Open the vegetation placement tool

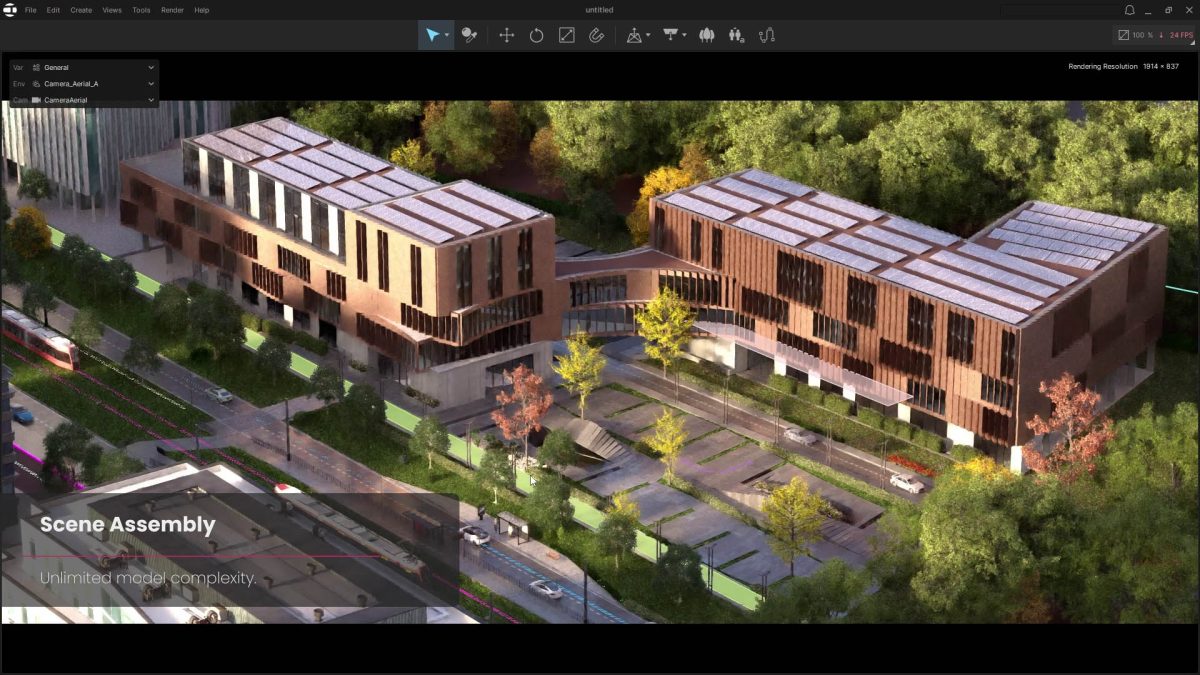[x=706, y=35]
